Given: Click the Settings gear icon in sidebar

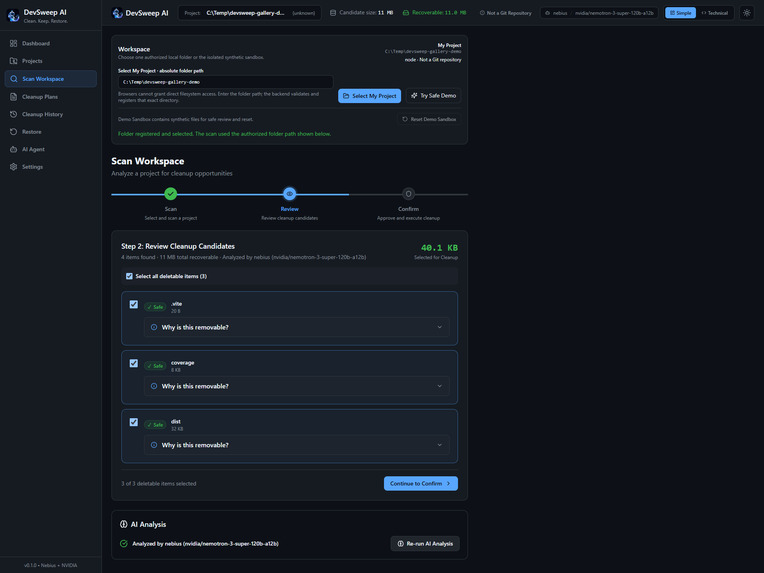Looking at the screenshot, I should click(x=14, y=167).
